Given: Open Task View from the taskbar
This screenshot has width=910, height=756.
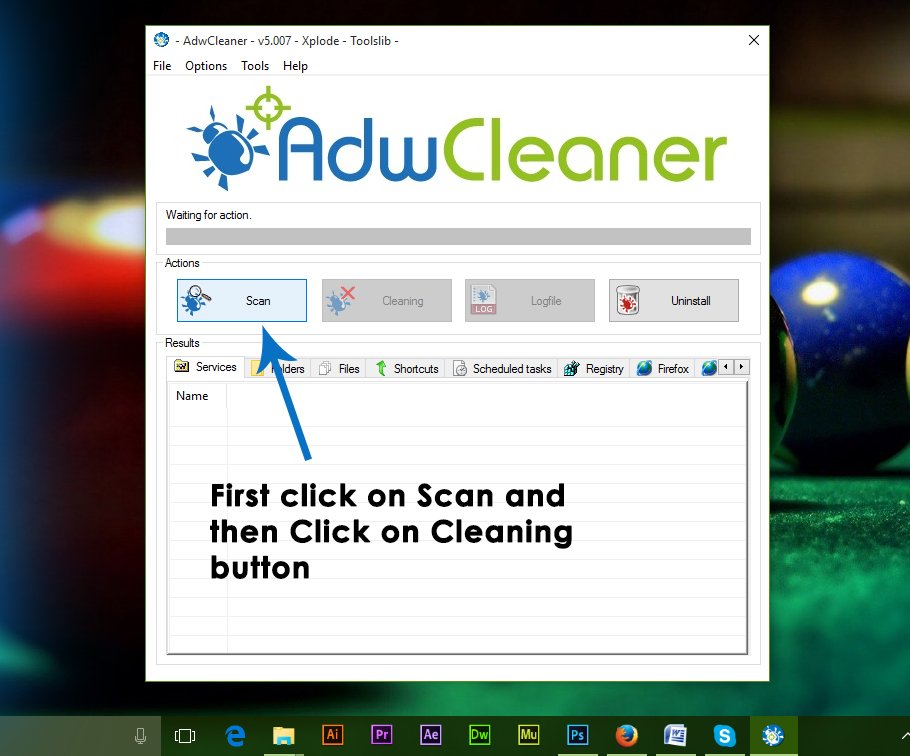Looking at the screenshot, I should [x=185, y=736].
